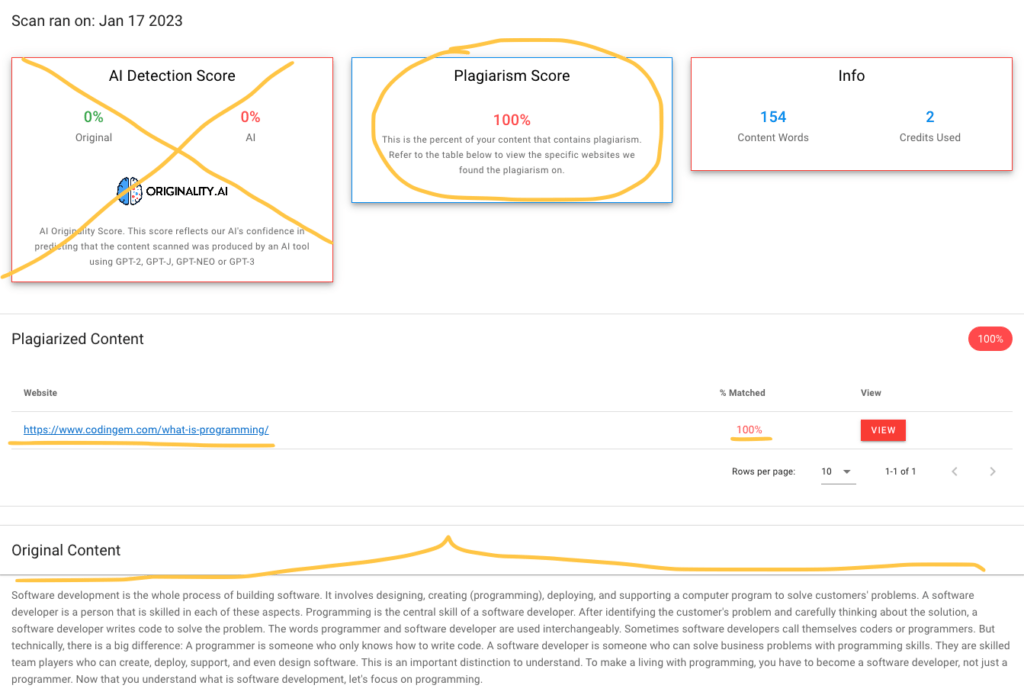
Task: Click the rows per page dropdown arrow
Action: 847,472
